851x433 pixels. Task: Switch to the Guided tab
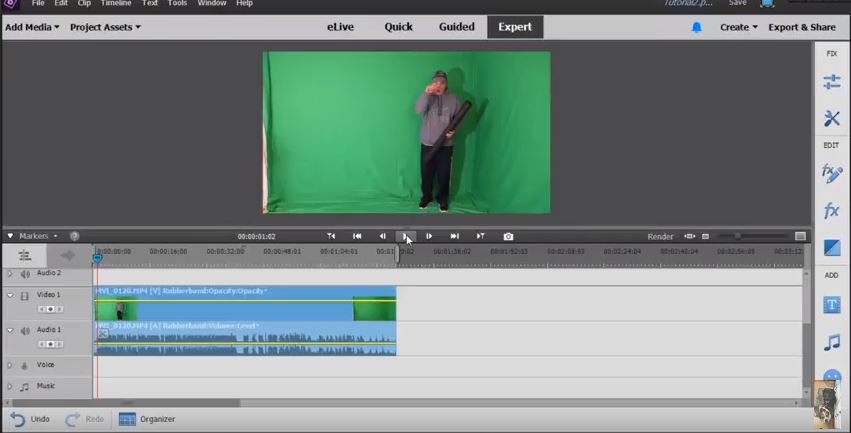(x=456, y=27)
